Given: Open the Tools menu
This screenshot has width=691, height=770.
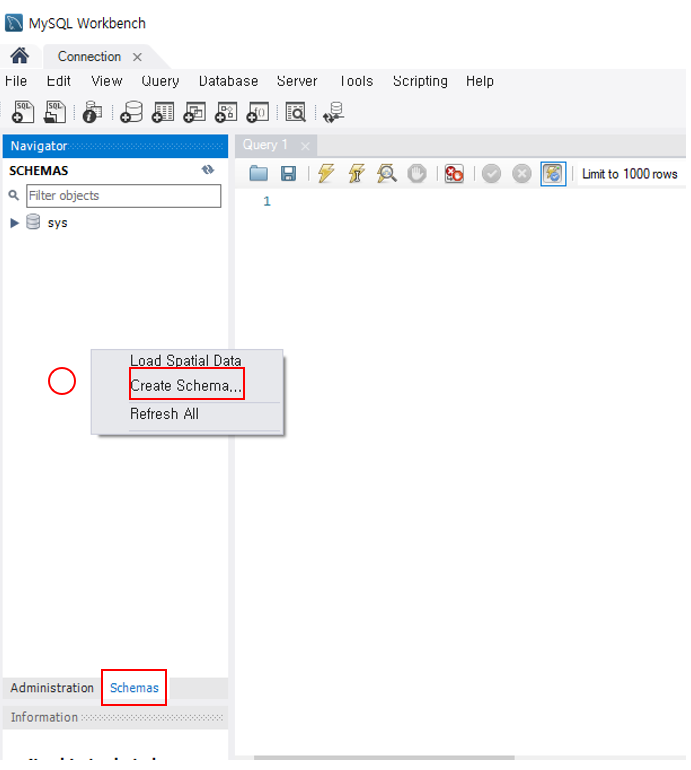Looking at the screenshot, I should pyautogui.click(x=357, y=81).
